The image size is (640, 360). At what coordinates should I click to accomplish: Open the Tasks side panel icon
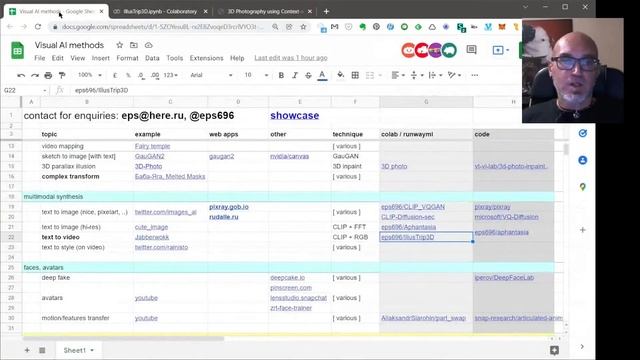tap(582, 133)
